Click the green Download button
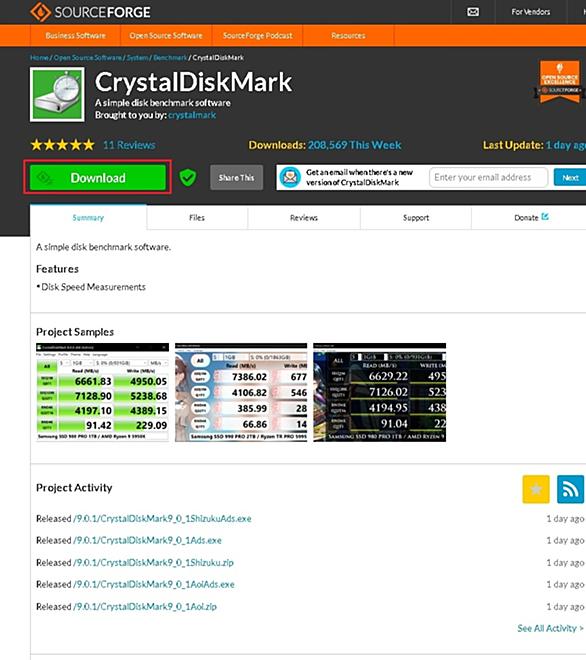This screenshot has height=660, width=586. pyautogui.click(x=98, y=178)
